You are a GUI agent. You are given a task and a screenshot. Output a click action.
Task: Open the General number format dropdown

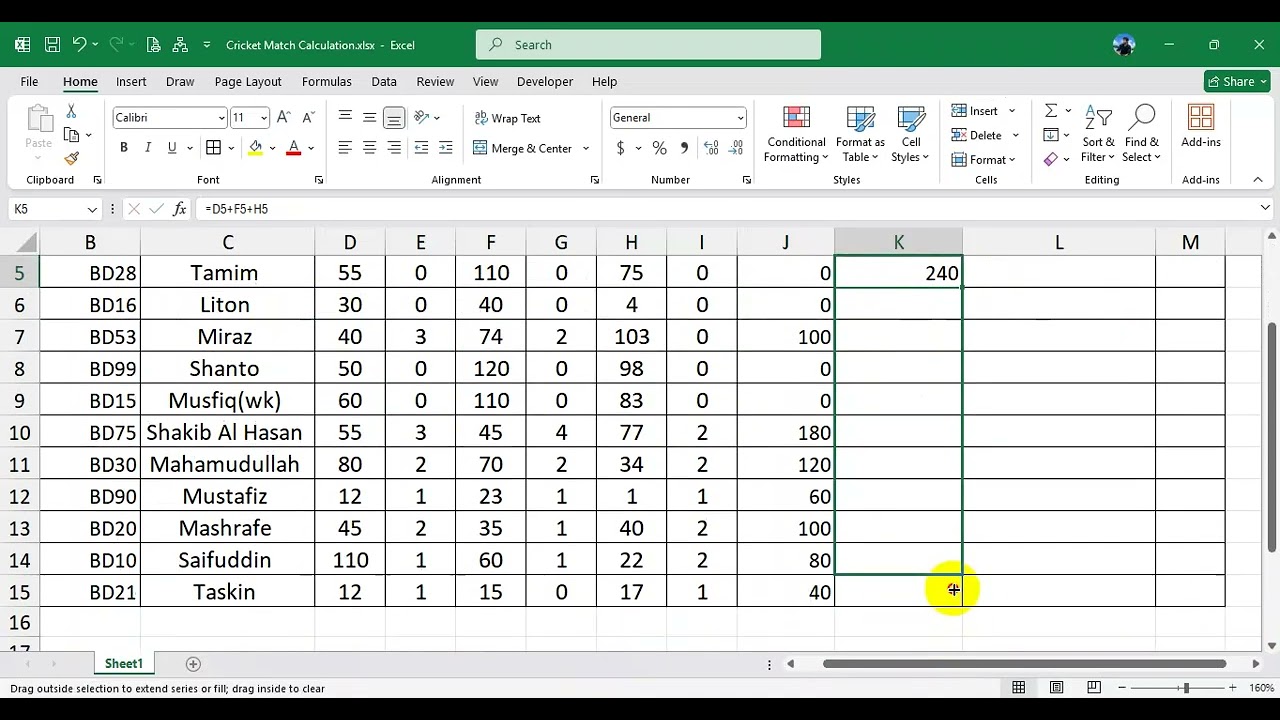coord(740,118)
